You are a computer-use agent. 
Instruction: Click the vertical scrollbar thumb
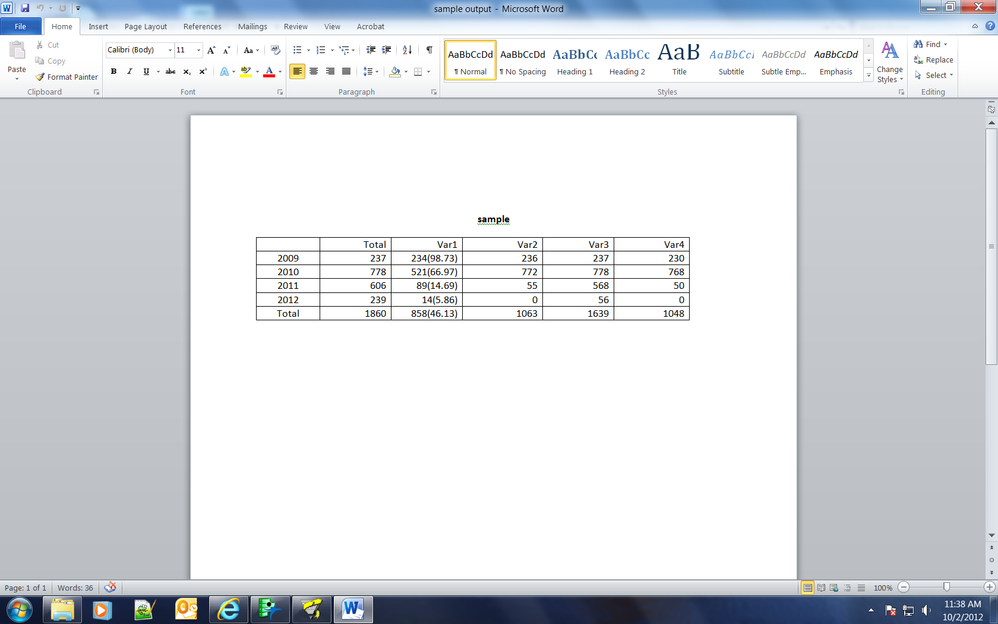991,246
